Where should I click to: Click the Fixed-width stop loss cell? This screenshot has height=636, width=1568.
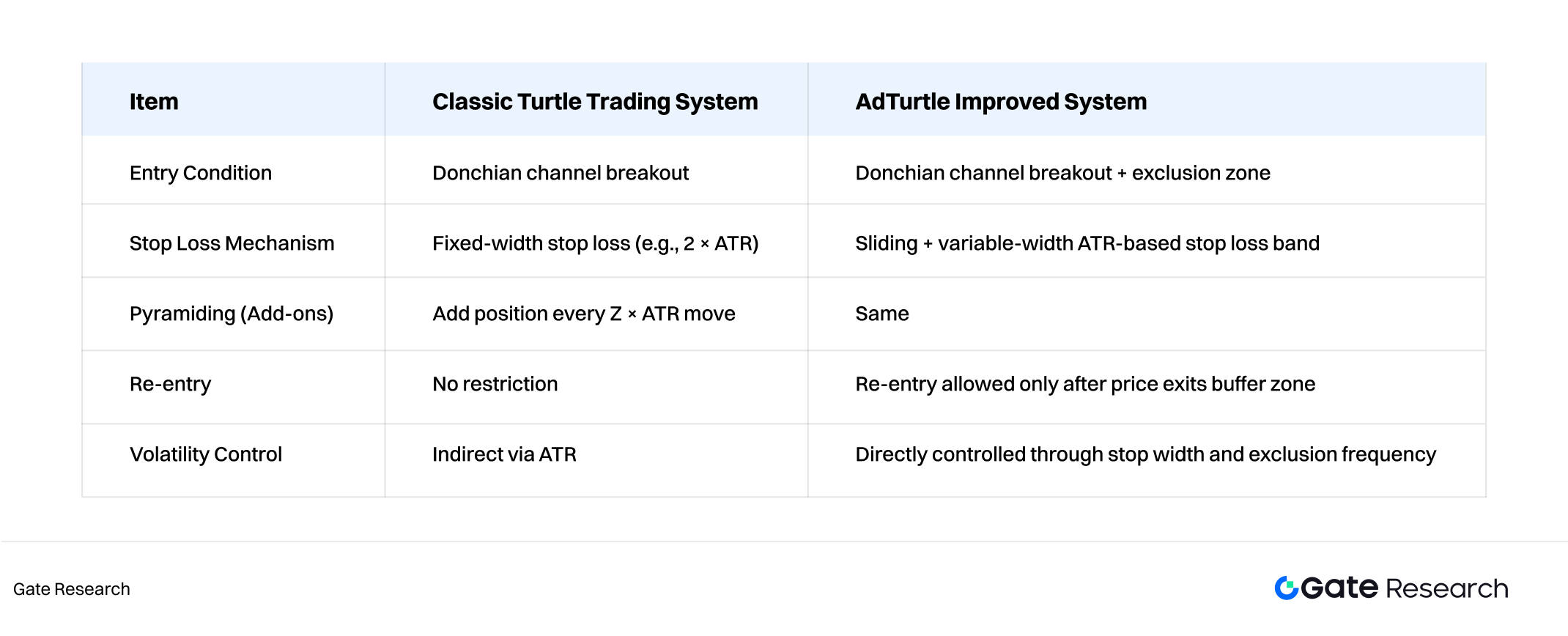[596, 243]
